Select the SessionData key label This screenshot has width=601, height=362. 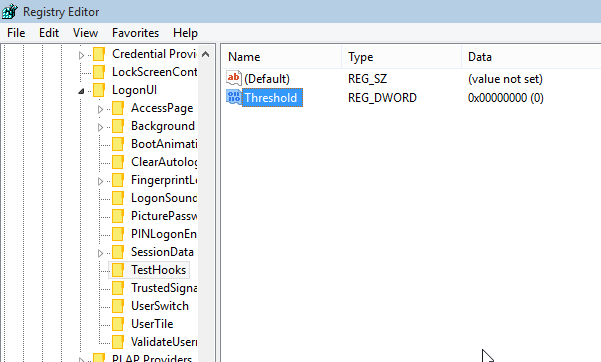[163, 252]
